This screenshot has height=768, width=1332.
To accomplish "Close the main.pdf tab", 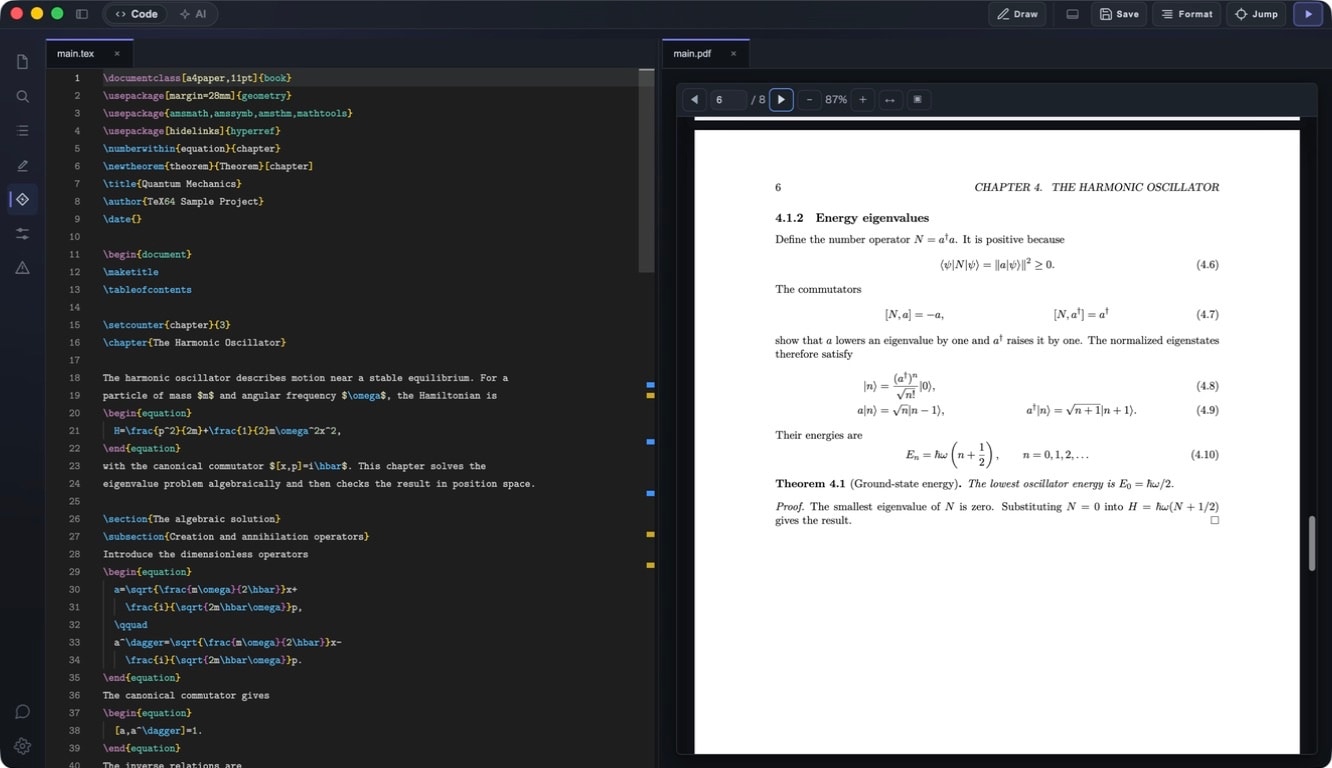I will coord(733,54).
